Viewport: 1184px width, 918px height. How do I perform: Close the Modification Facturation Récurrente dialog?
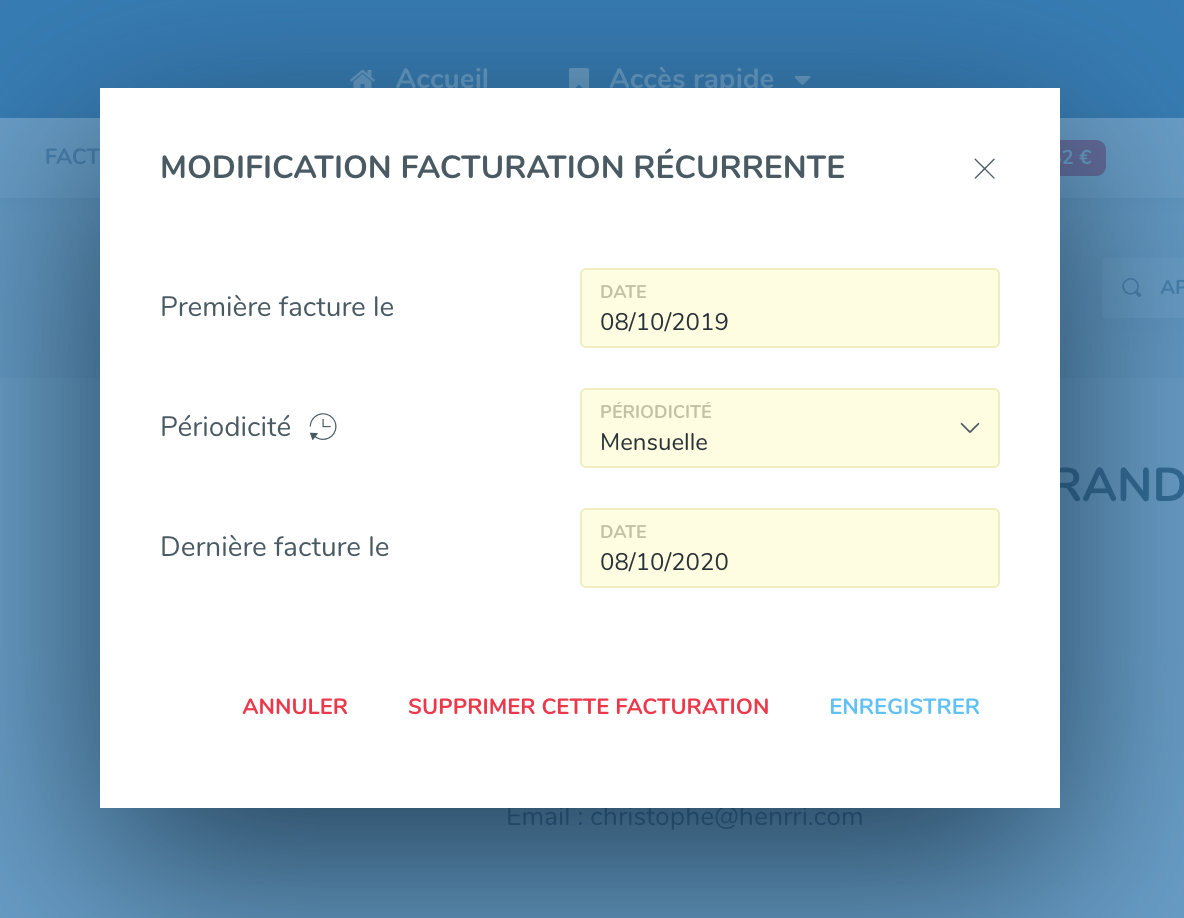pyautogui.click(x=985, y=169)
